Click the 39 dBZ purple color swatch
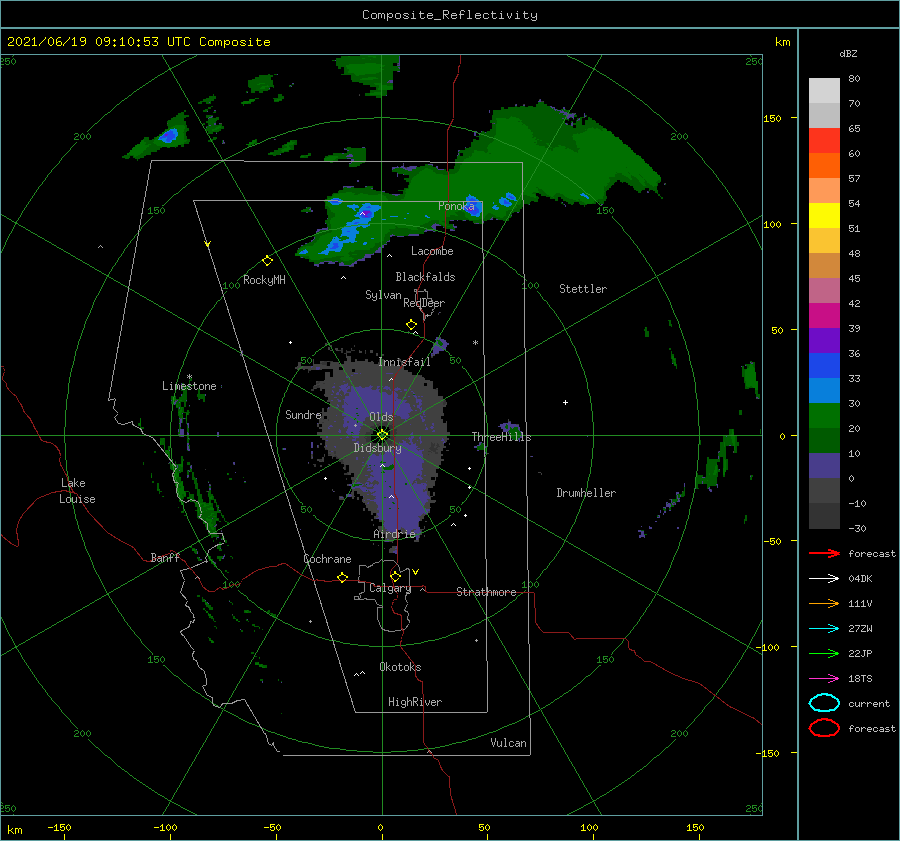900x841 pixels. [x=824, y=340]
